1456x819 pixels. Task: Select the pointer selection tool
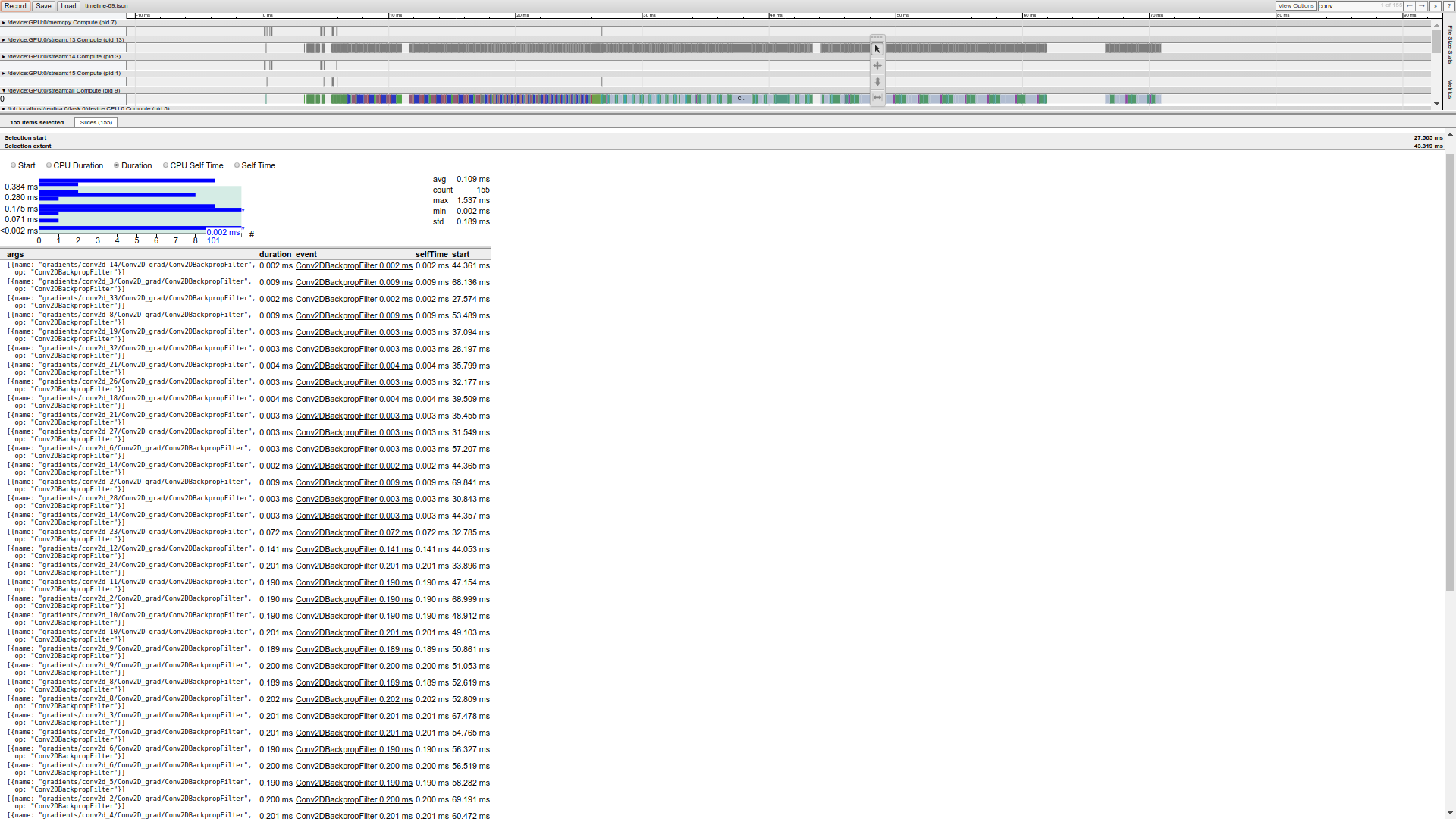coord(877,49)
